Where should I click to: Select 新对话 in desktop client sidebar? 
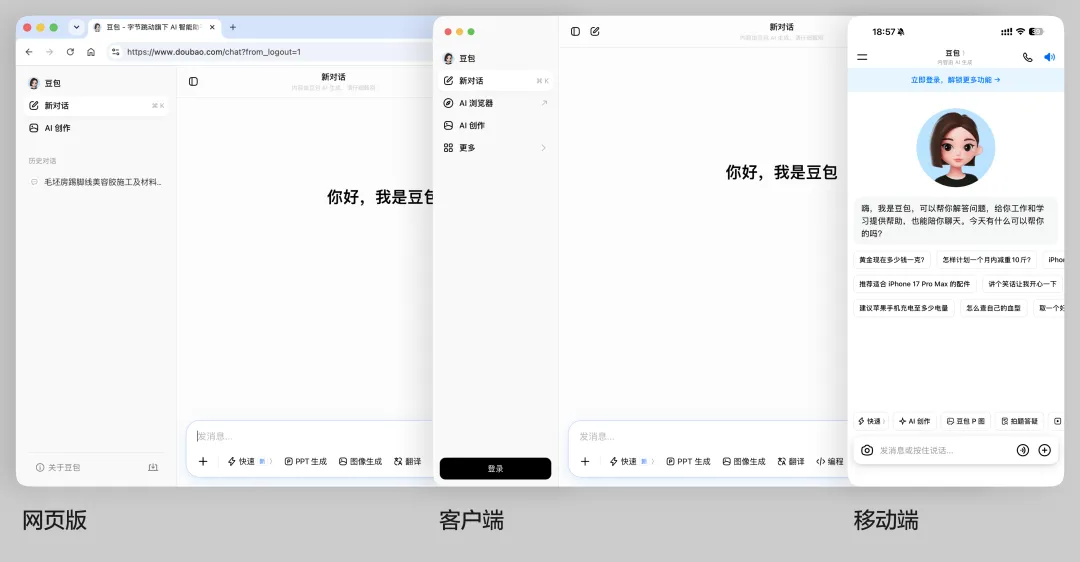[495, 81]
